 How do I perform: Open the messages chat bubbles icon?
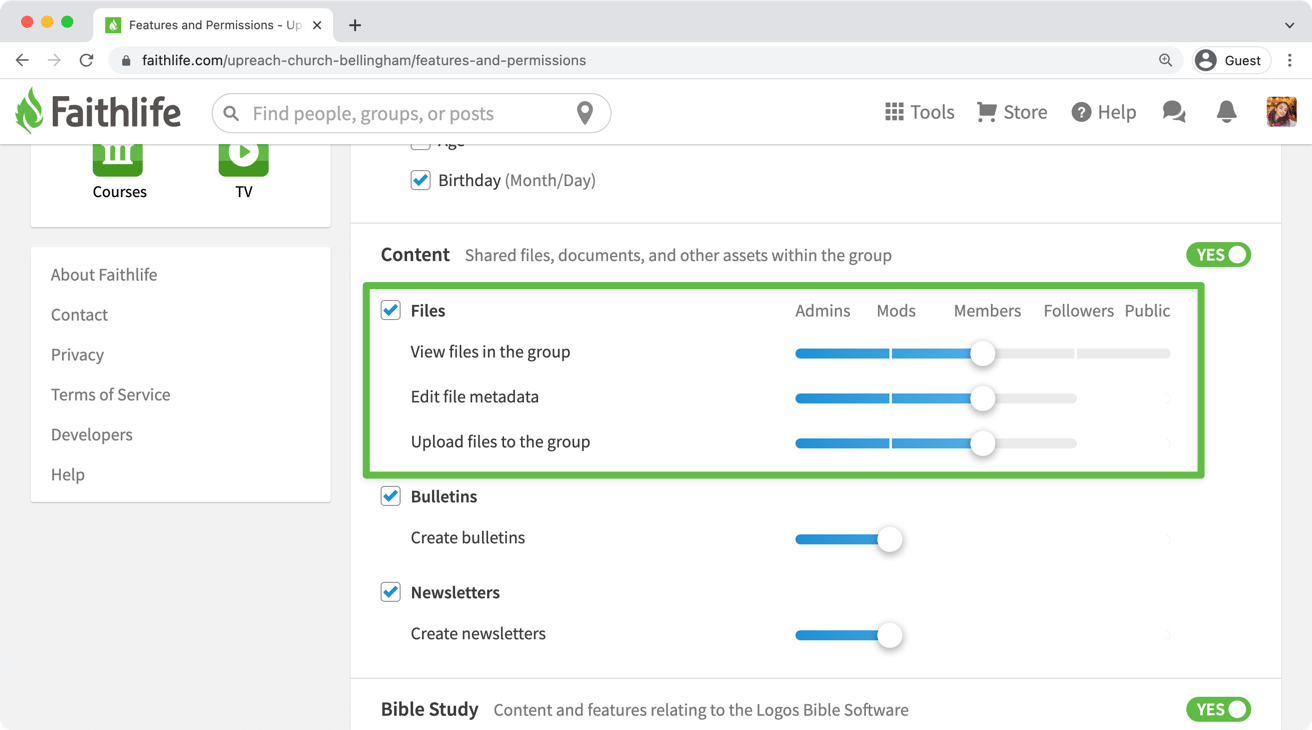[x=1174, y=112]
